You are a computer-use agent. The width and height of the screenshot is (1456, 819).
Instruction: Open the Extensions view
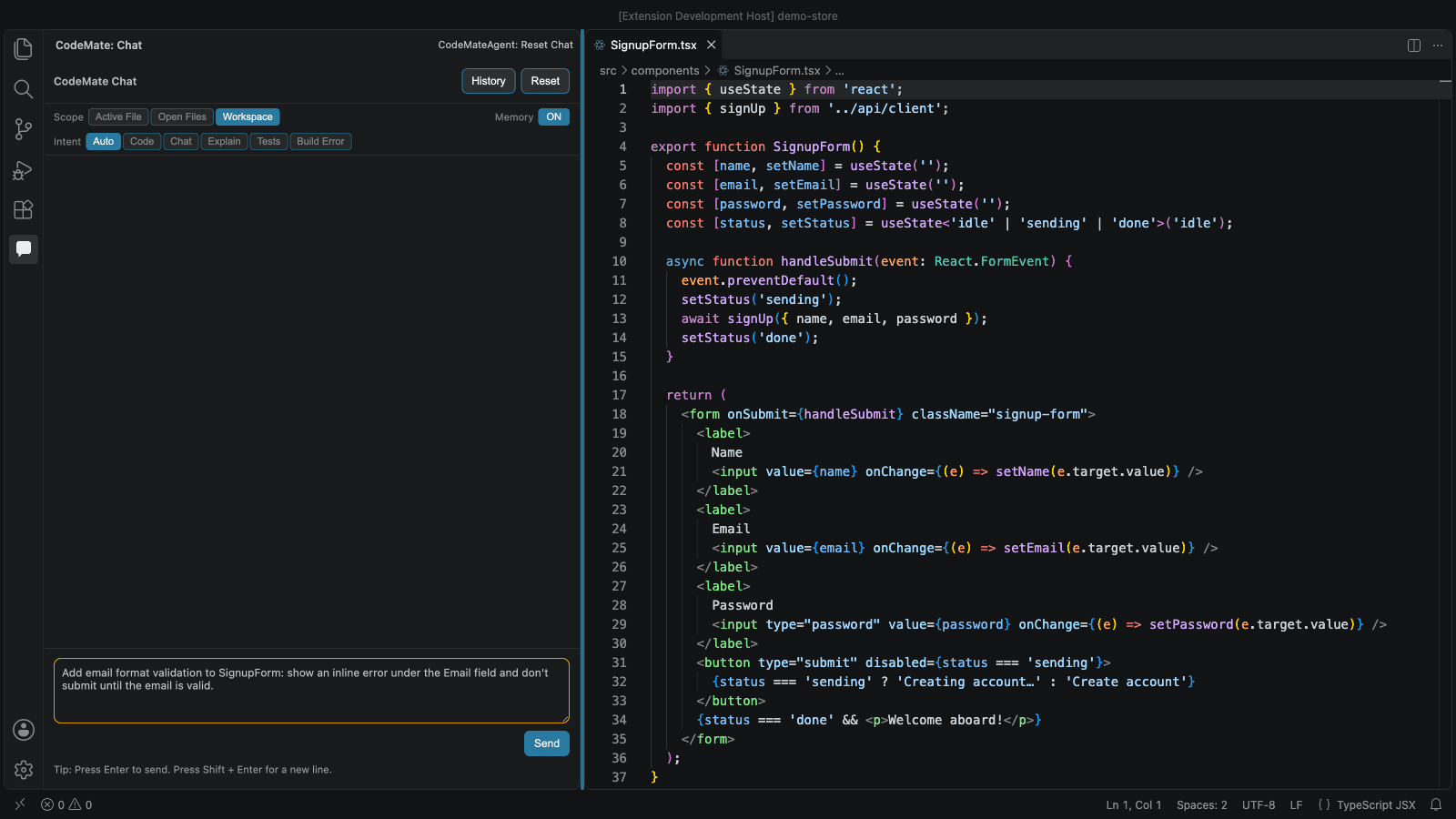[x=24, y=209]
